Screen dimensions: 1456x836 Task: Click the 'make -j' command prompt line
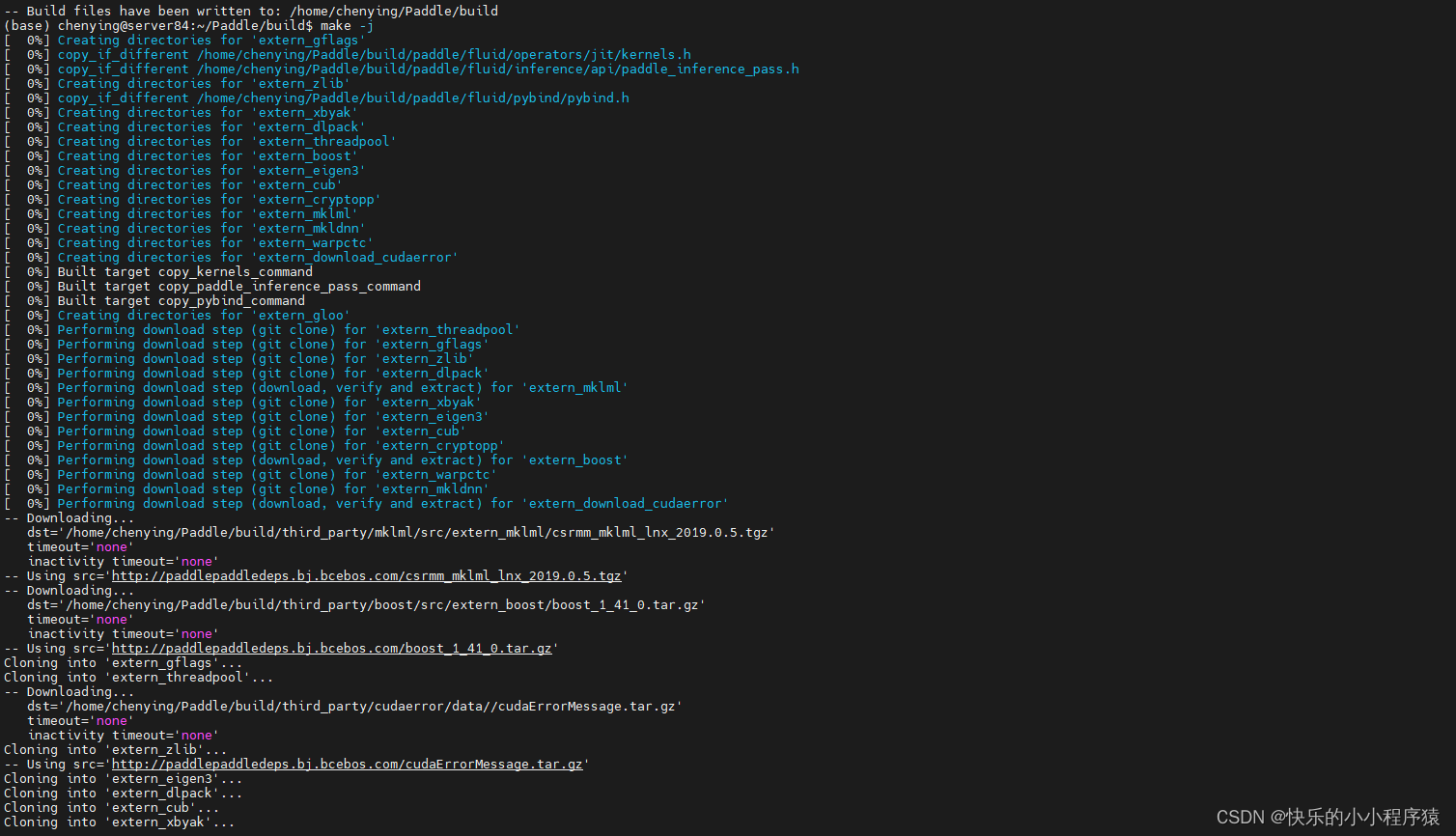[189, 25]
